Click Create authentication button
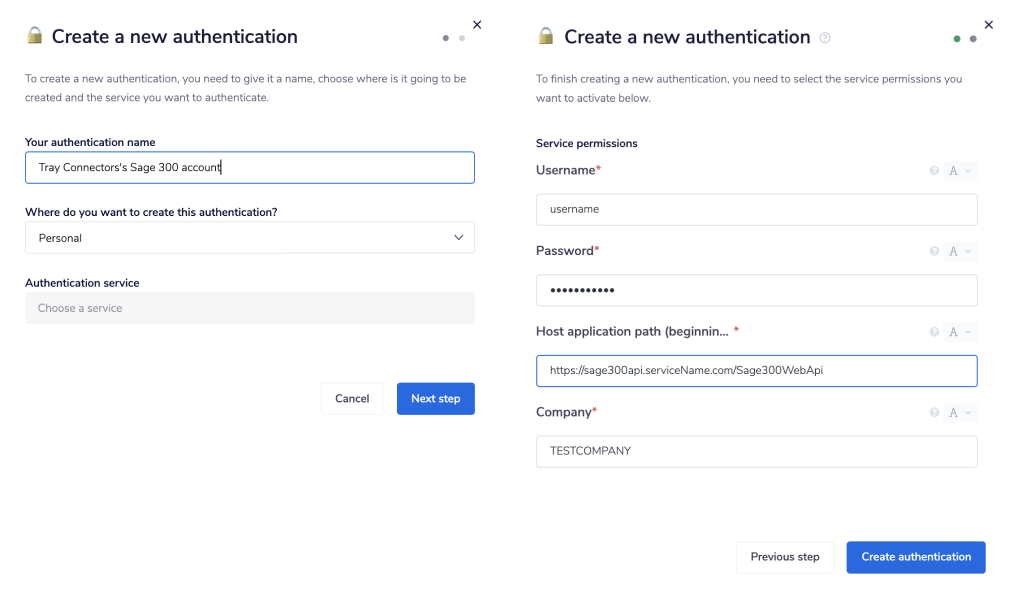The width and height of the screenshot is (1011, 598). pos(915,557)
